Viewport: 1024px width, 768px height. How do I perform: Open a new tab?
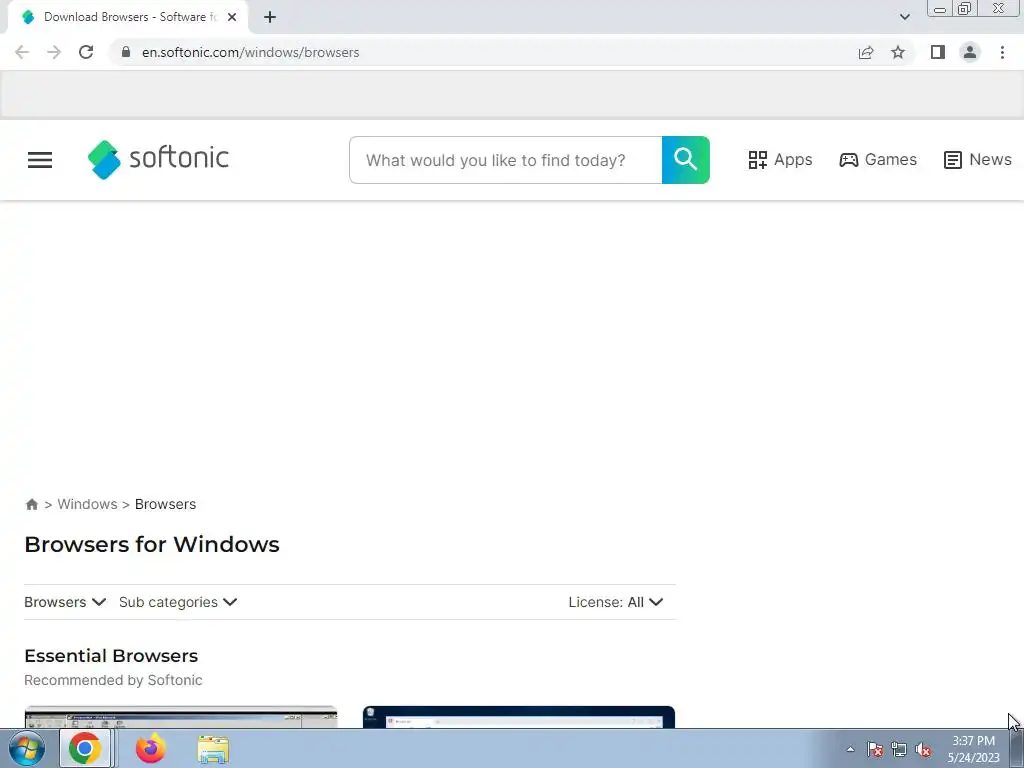point(270,17)
